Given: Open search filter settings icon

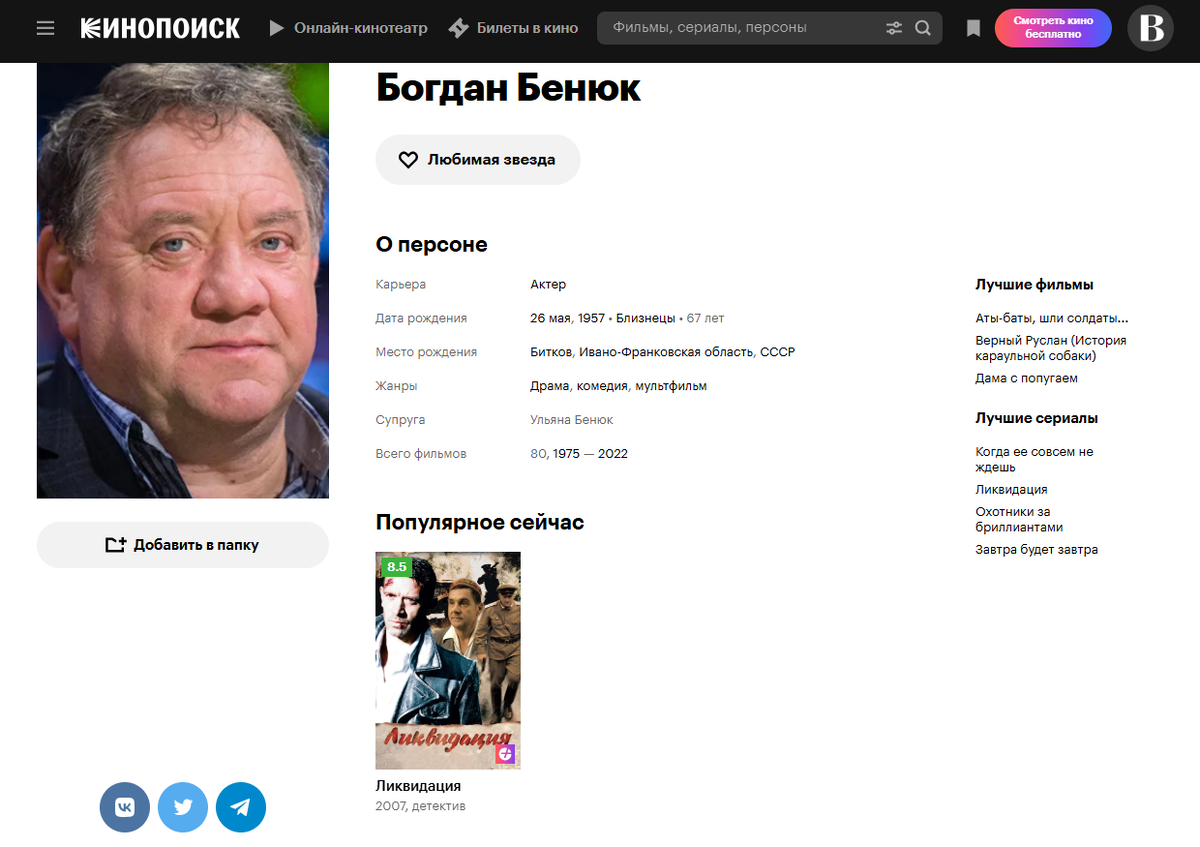Looking at the screenshot, I should (x=894, y=28).
